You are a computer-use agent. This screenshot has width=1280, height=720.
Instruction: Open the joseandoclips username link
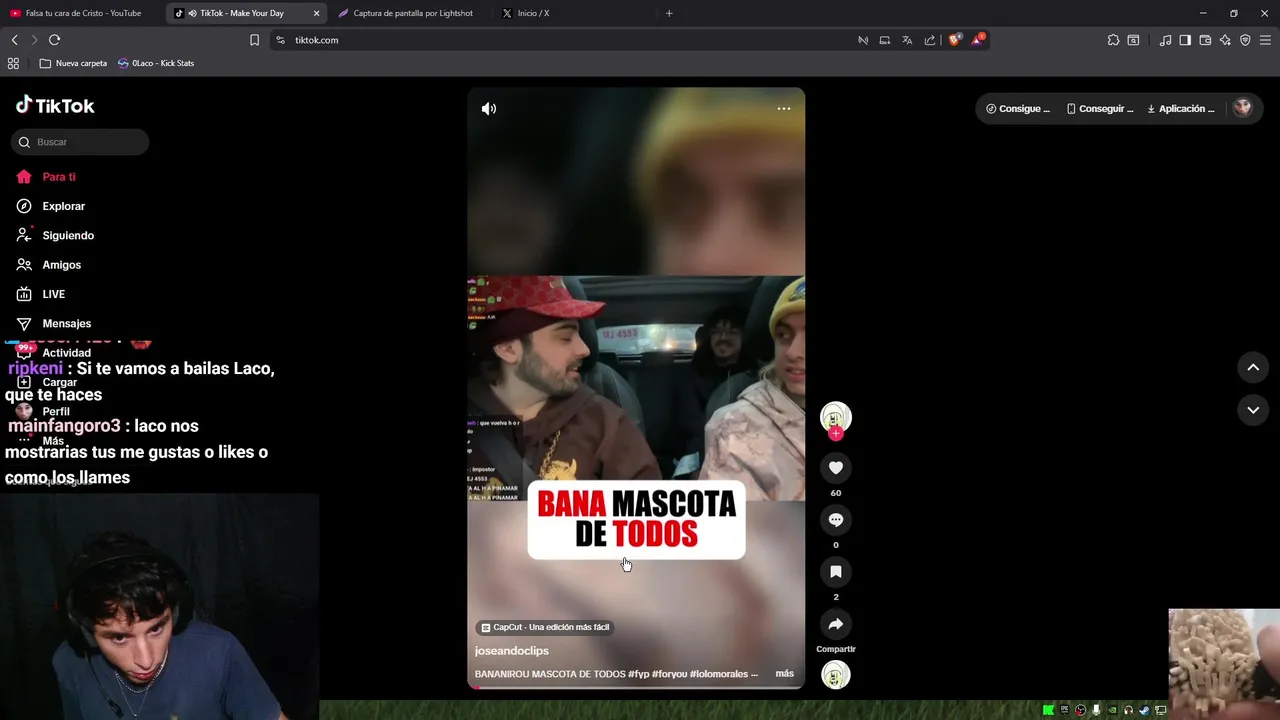tap(512, 650)
